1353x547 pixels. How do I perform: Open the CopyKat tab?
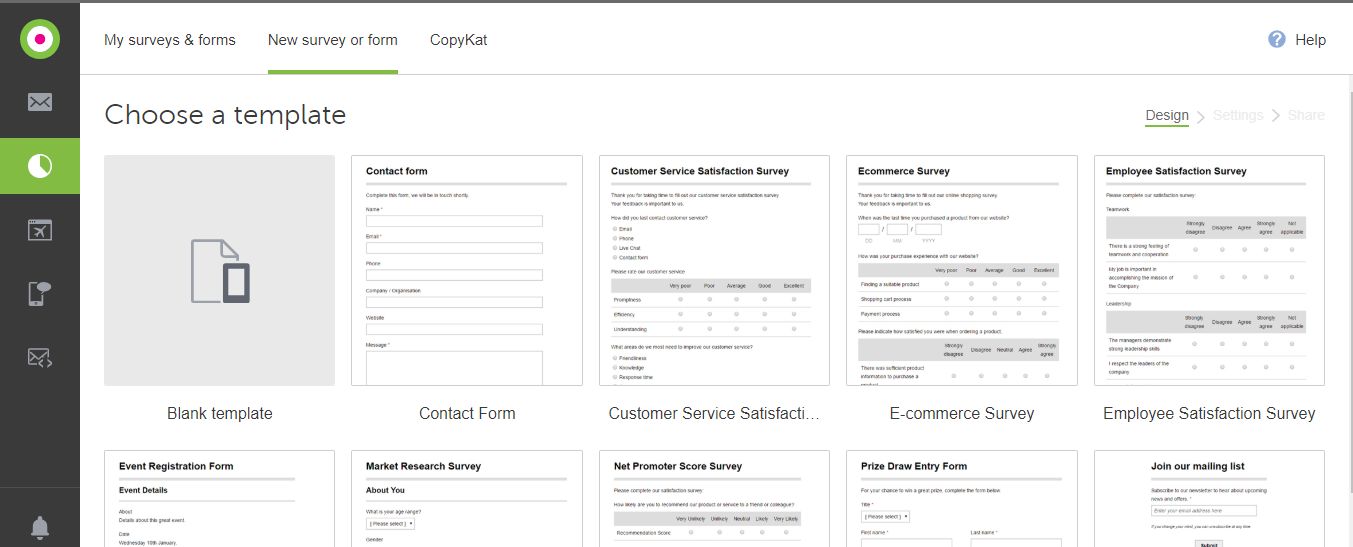coord(459,40)
